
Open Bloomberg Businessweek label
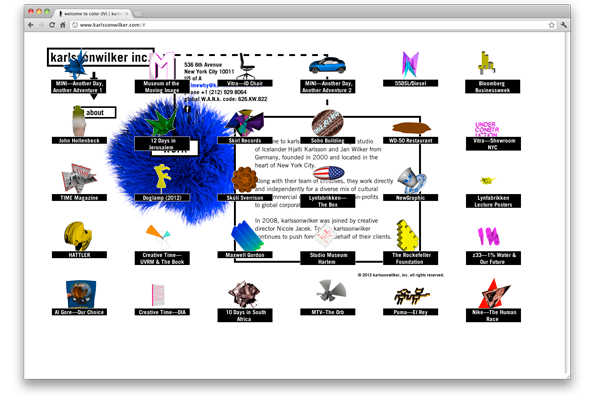pyautogui.click(x=493, y=87)
